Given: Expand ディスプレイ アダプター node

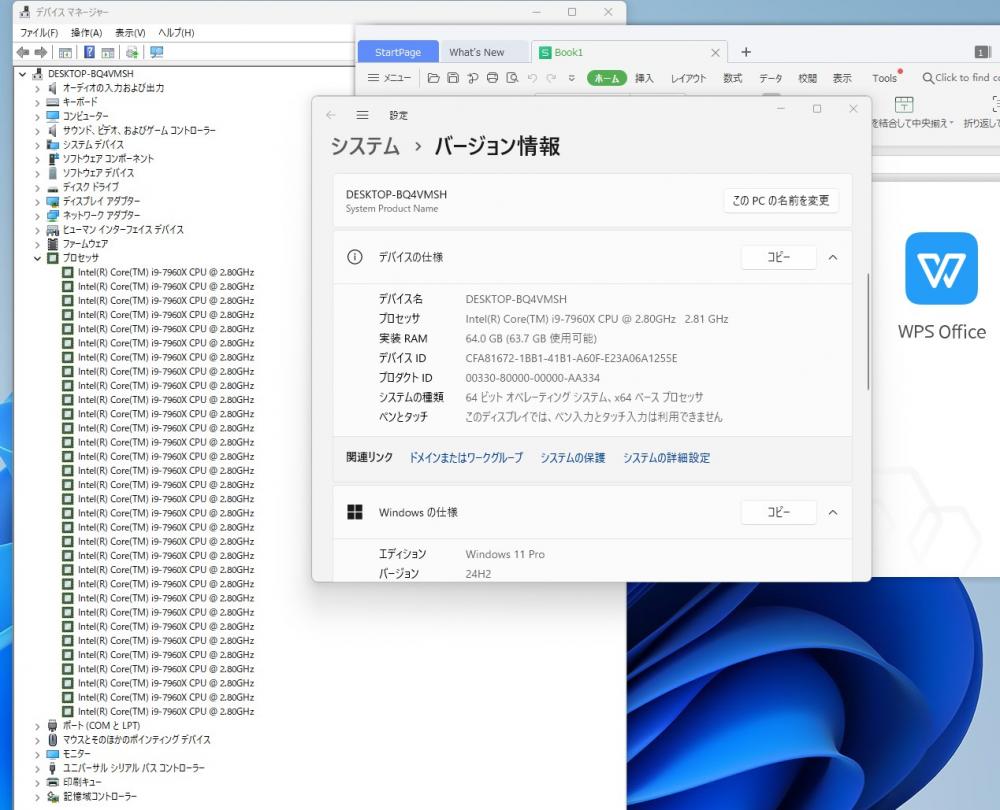Looking at the screenshot, I should 37,202.
